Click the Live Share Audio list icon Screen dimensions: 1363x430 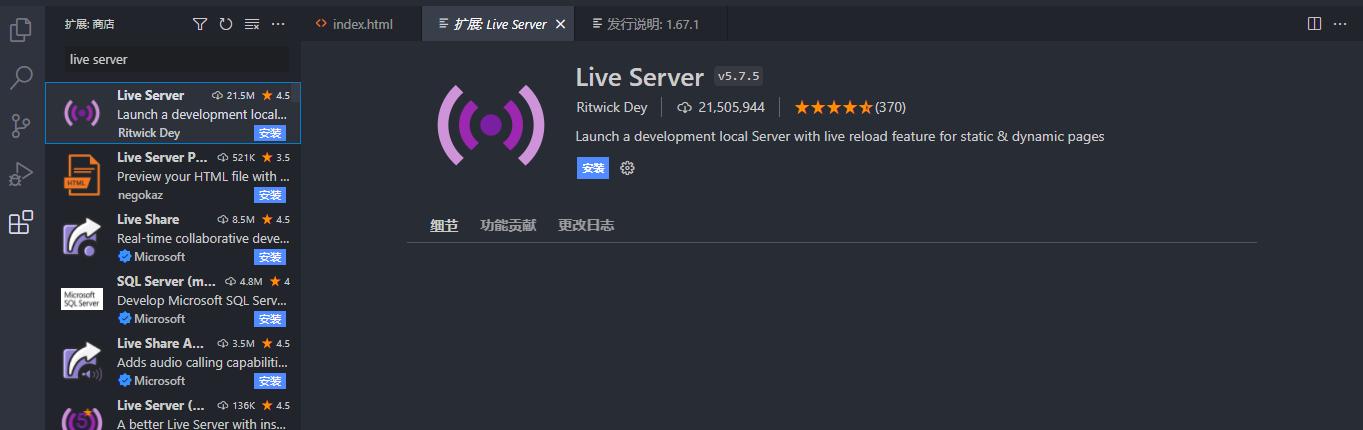82,361
